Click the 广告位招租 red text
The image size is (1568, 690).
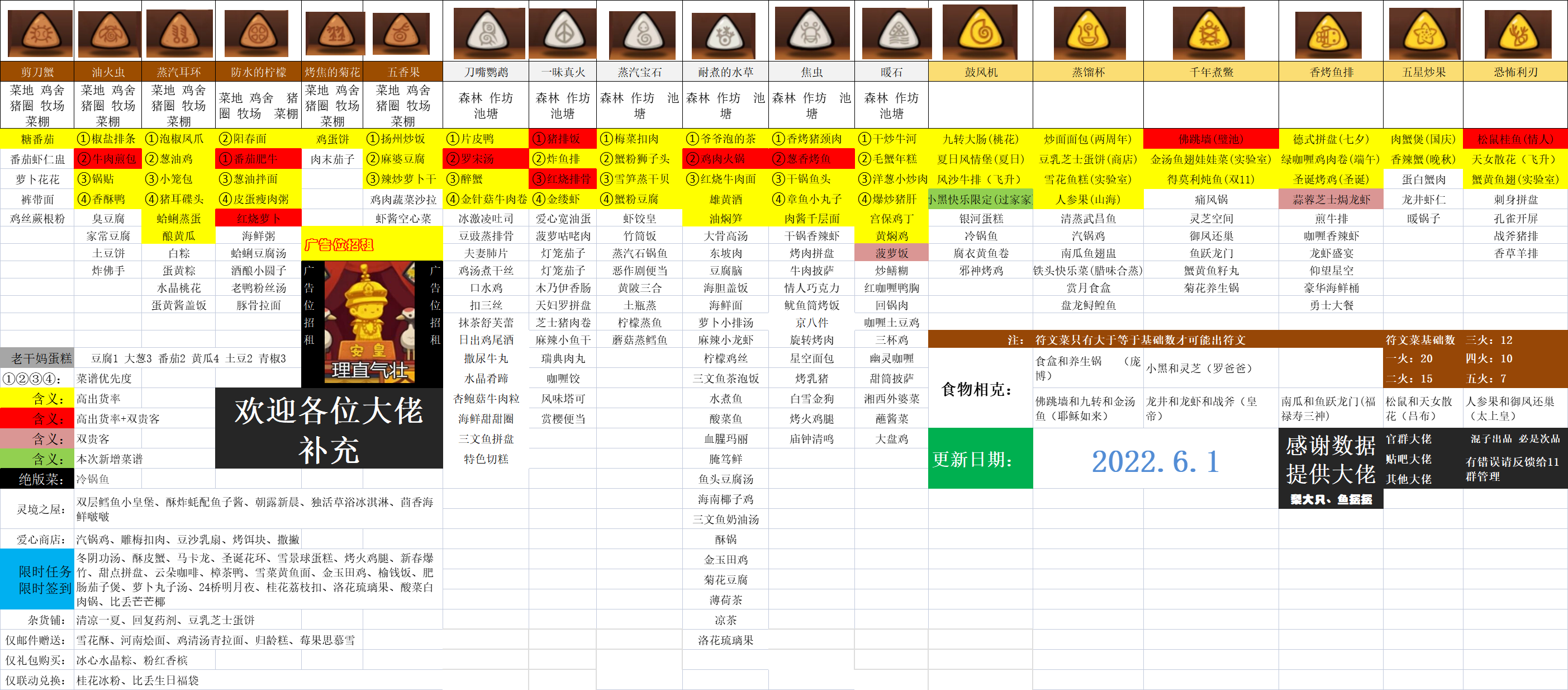click(339, 245)
